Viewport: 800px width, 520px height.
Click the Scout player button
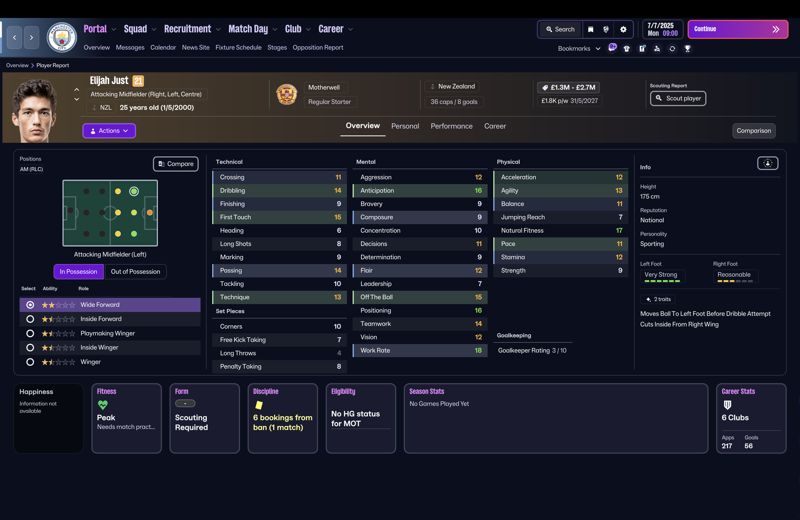[678, 98]
